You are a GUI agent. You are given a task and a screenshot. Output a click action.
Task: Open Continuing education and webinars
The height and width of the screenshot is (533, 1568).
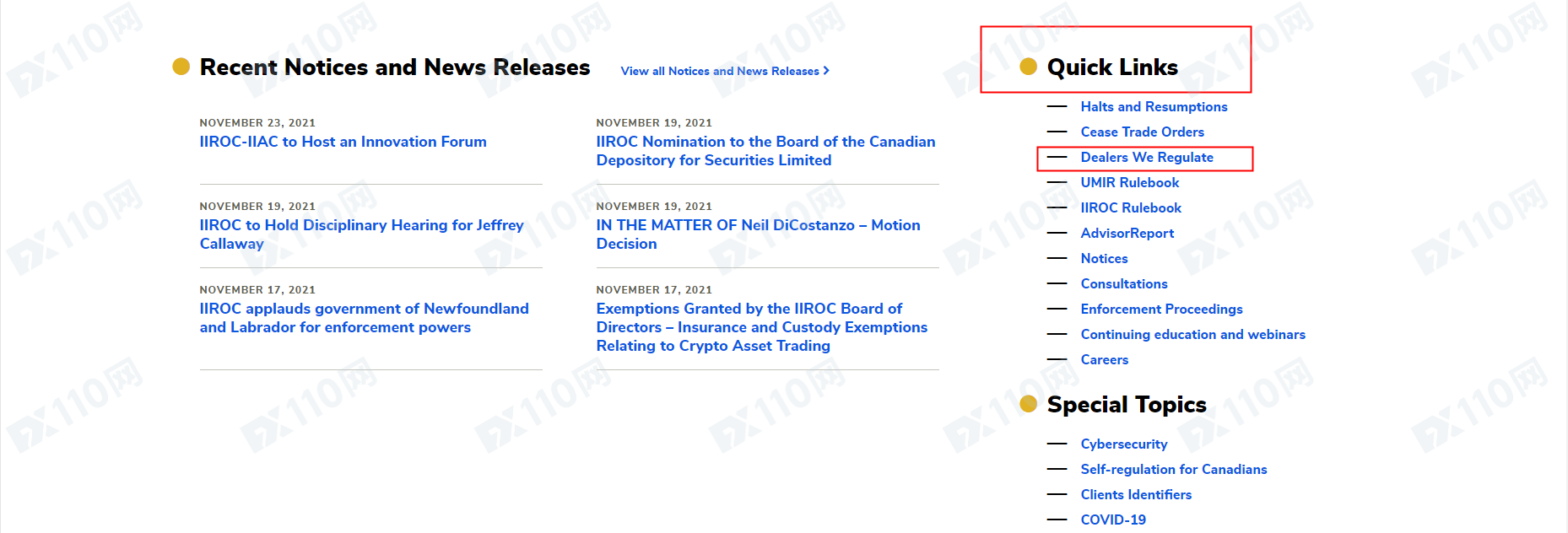[x=1192, y=334]
